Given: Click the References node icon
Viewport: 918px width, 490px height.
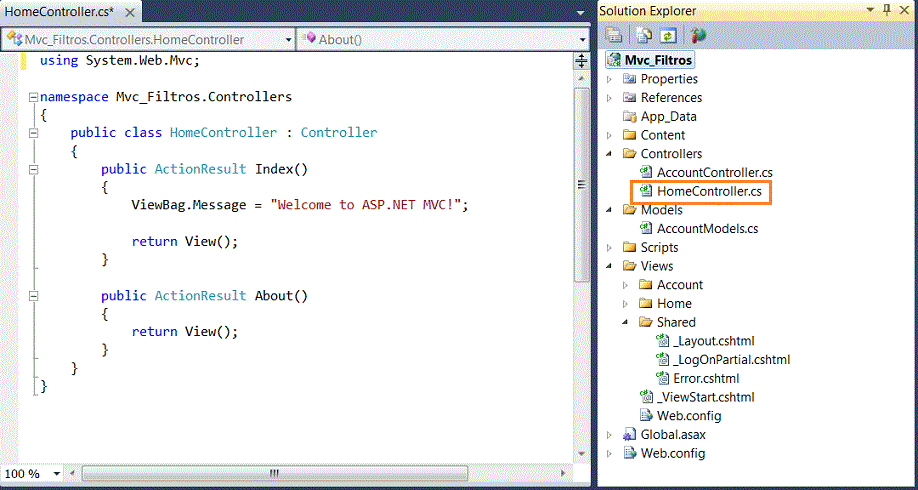Looking at the screenshot, I should (x=630, y=97).
